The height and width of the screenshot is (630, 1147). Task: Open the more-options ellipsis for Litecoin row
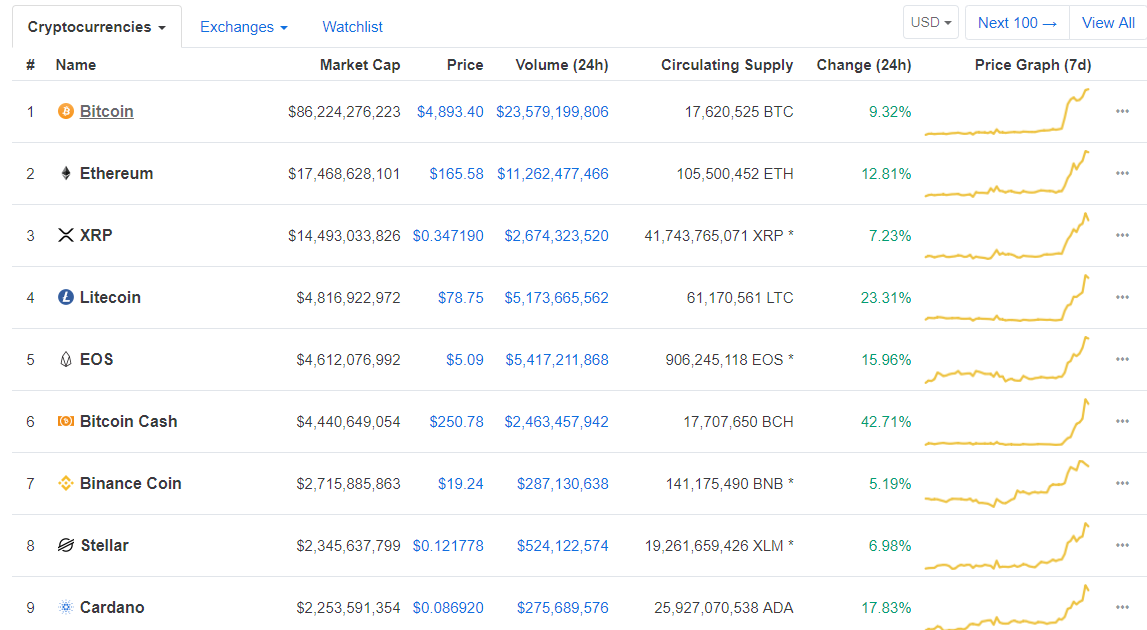[1122, 297]
